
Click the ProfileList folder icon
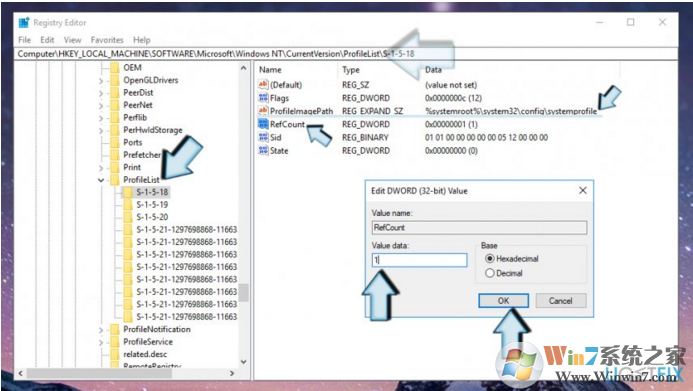(x=114, y=179)
